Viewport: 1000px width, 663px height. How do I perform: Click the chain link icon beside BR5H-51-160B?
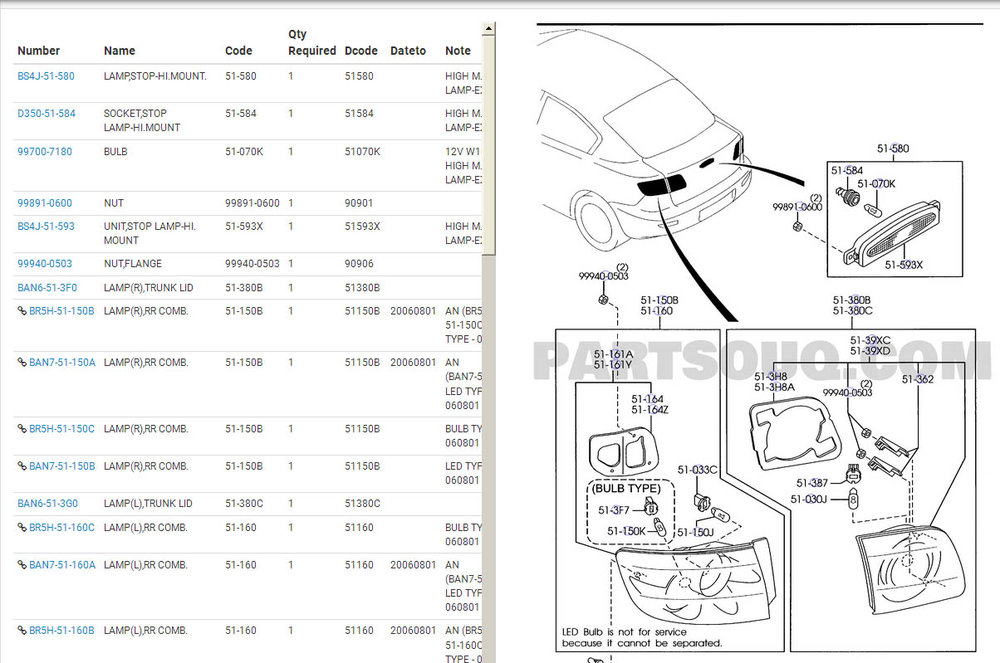pos(22,630)
